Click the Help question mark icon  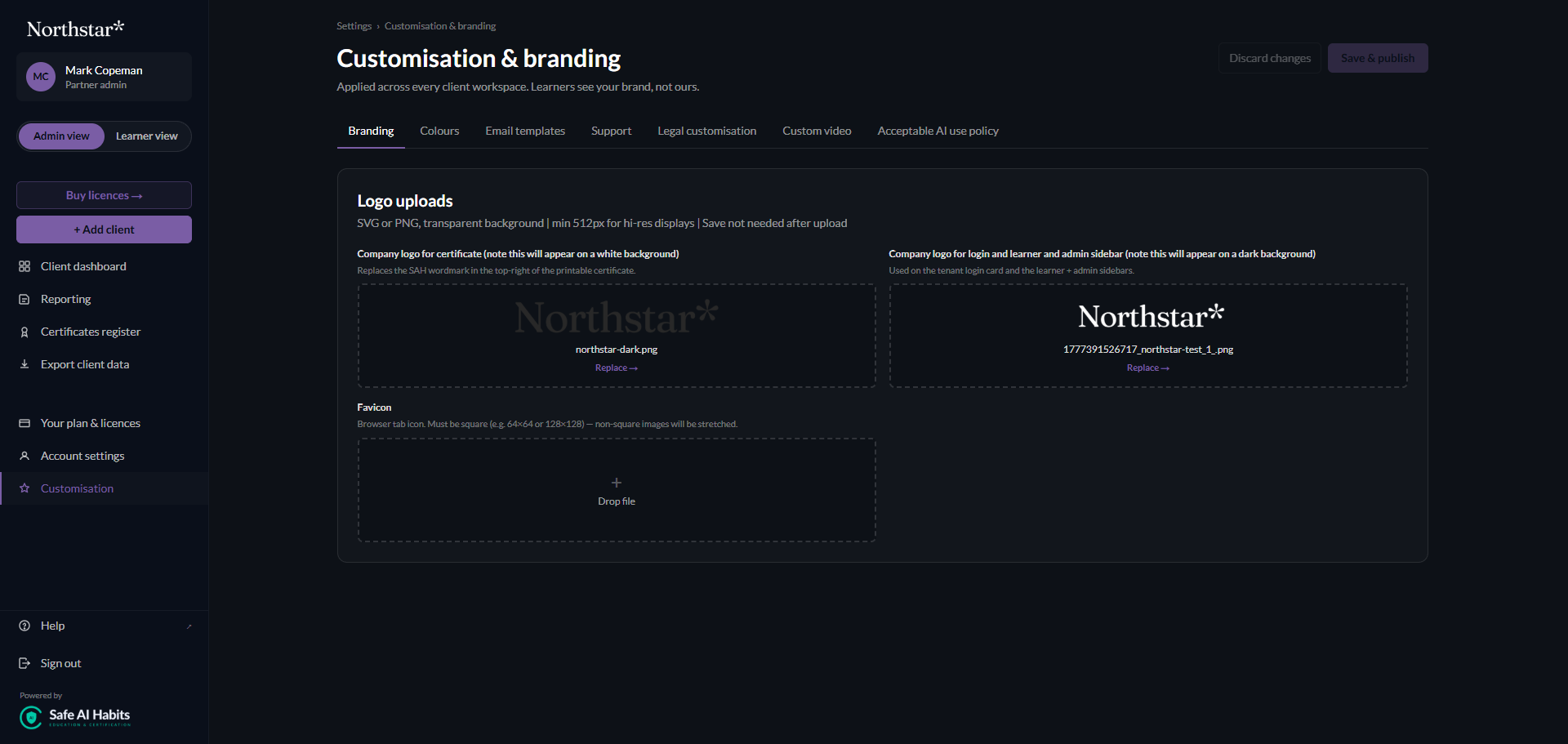(x=24, y=626)
